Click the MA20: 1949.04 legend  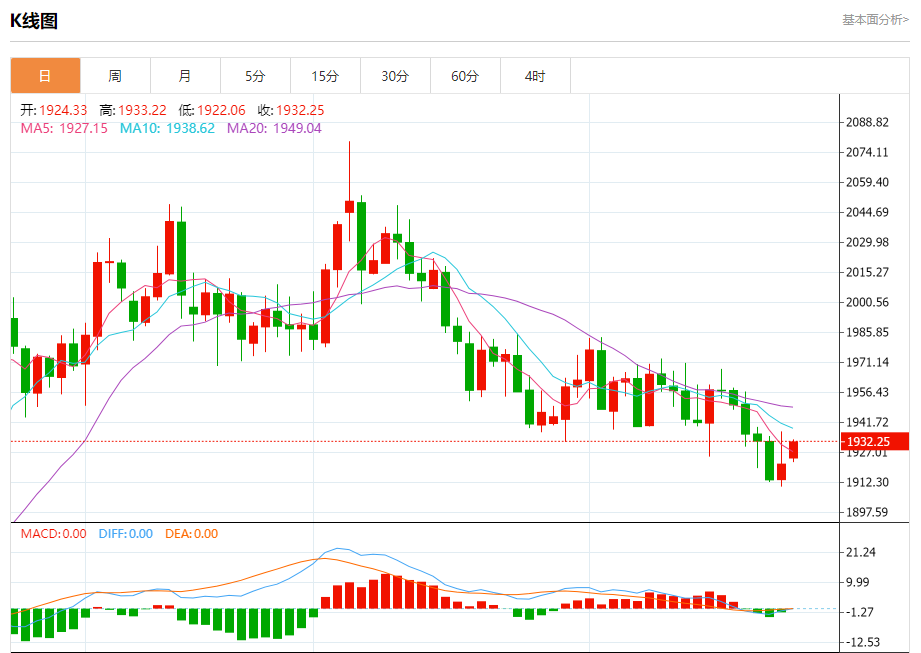tap(274, 128)
